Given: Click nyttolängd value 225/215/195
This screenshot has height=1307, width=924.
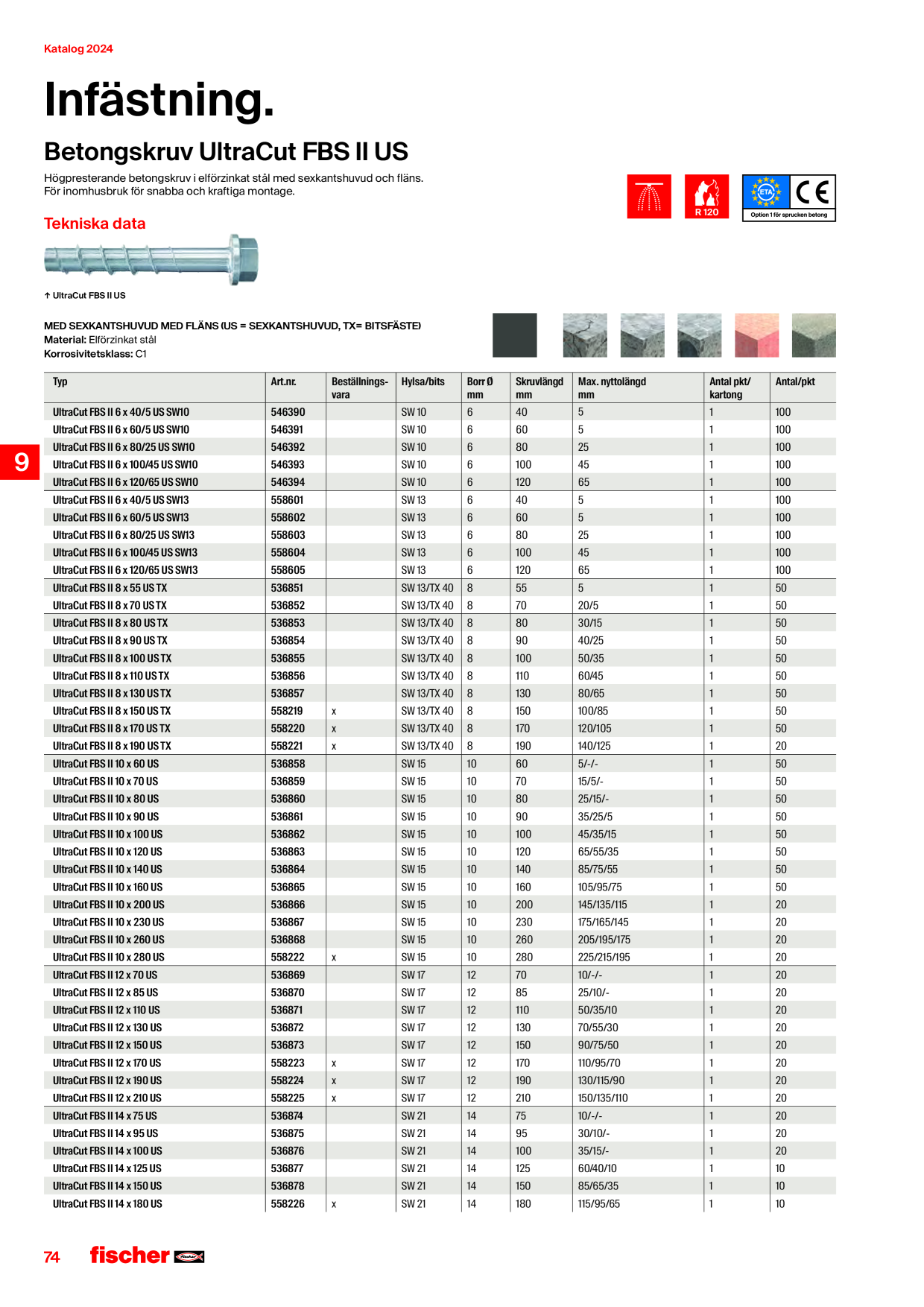Looking at the screenshot, I should click(604, 958).
